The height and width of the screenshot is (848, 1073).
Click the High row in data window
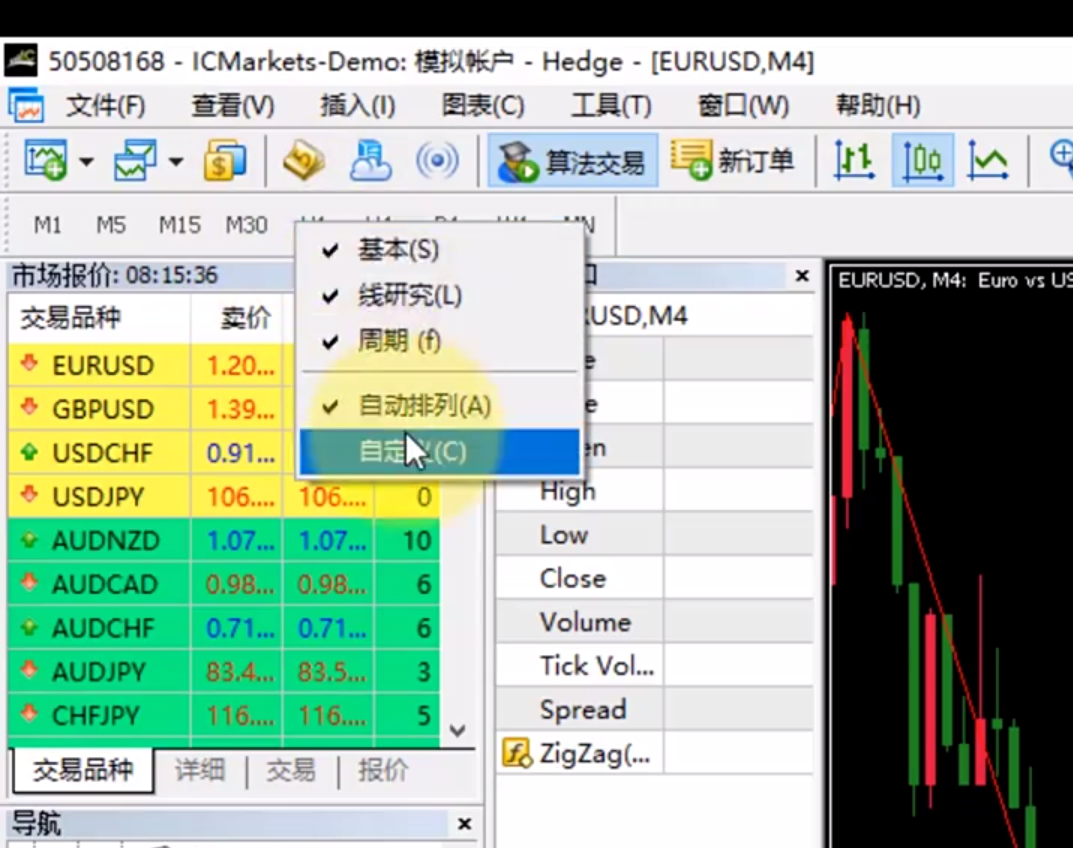click(x=655, y=491)
